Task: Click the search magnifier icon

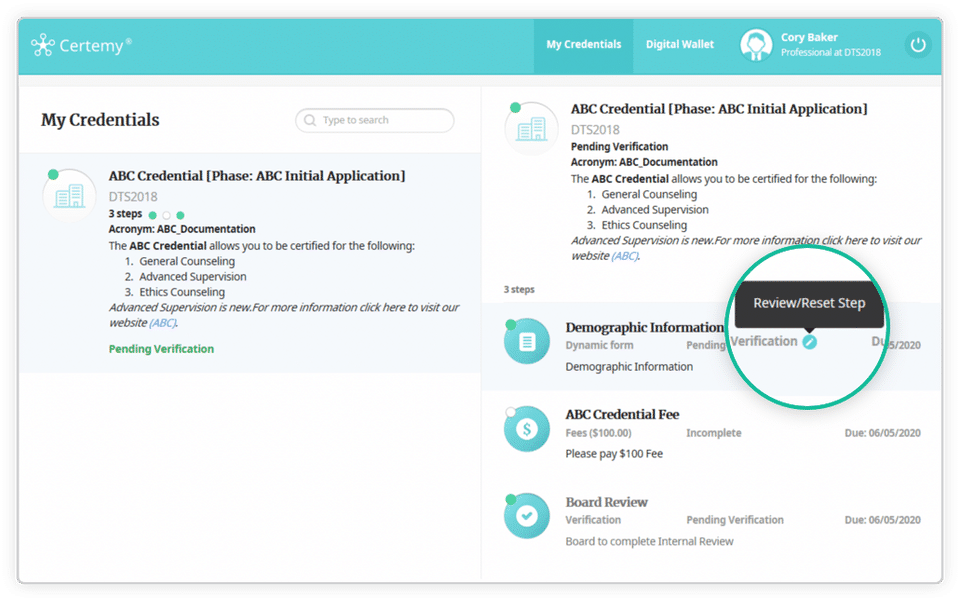Action: (310, 120)
